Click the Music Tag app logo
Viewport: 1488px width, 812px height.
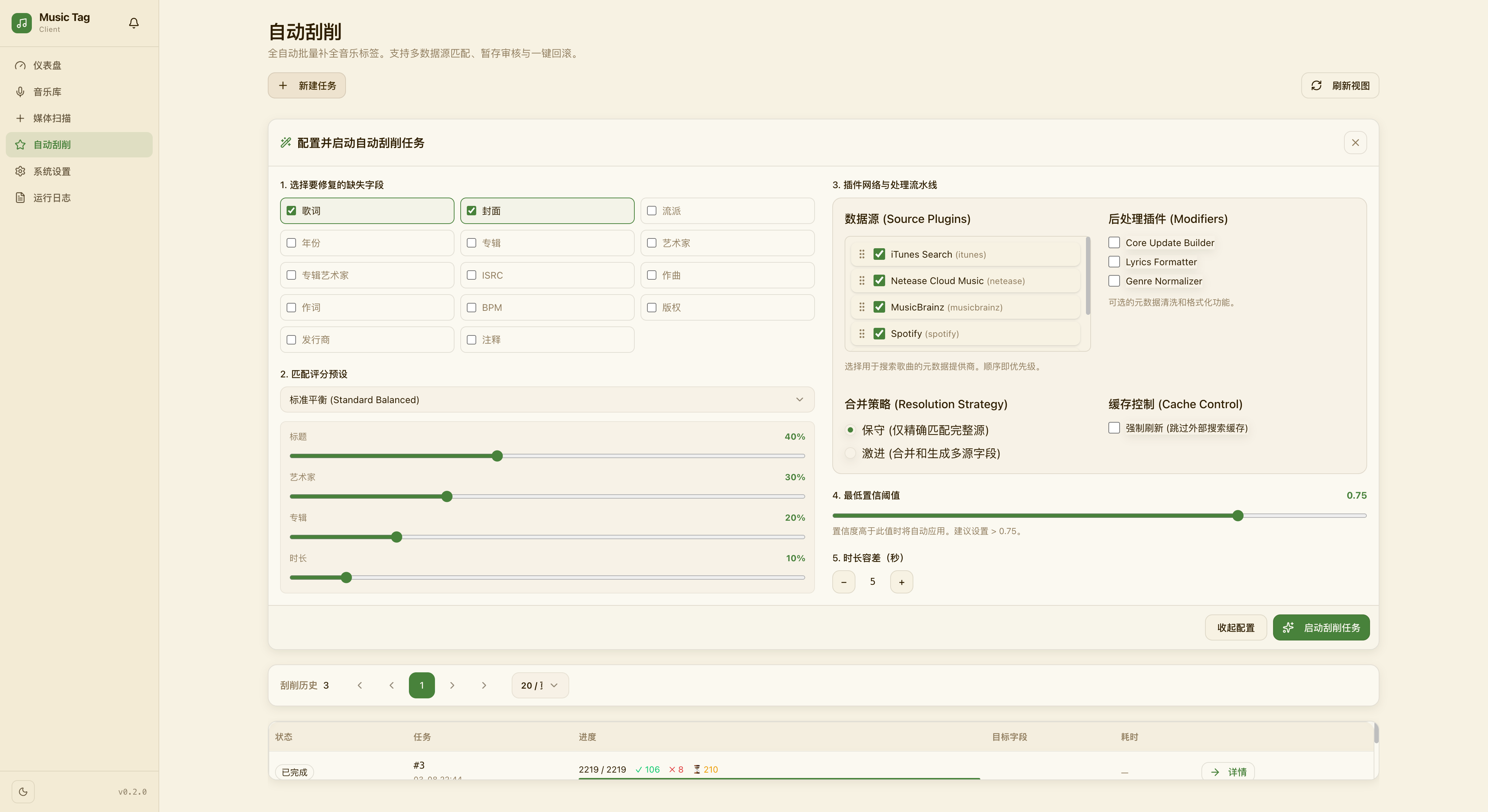pos(22,23)
